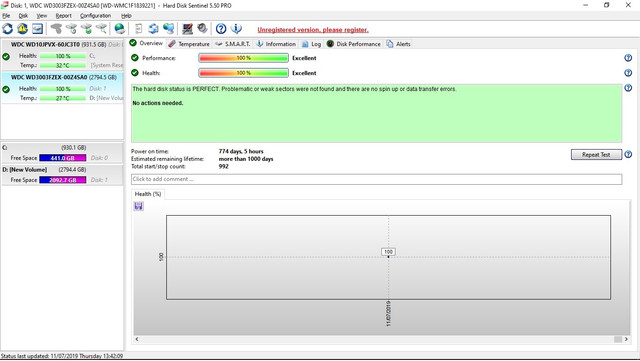Click the blue question mark Help toolbar icon
The image size is (640, 361).
221,29
